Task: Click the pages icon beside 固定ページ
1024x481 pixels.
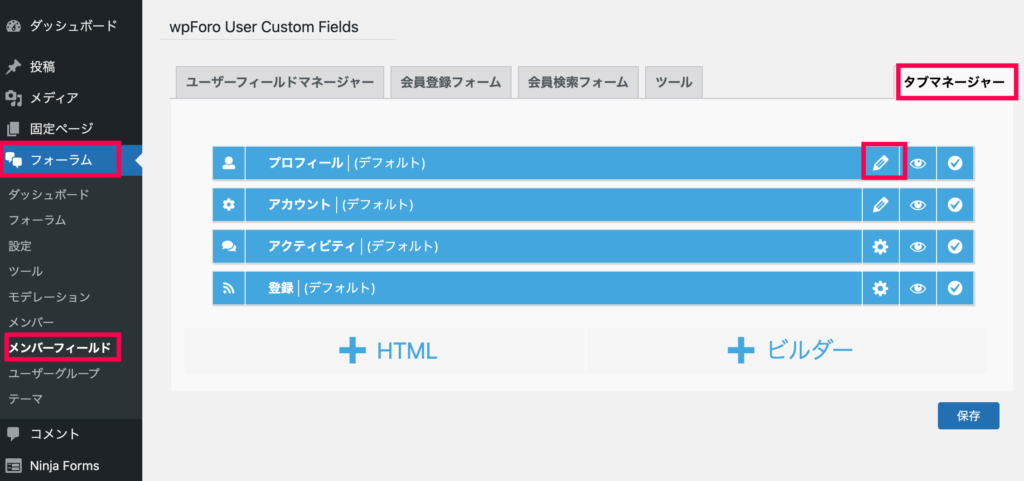Action: 14,129
